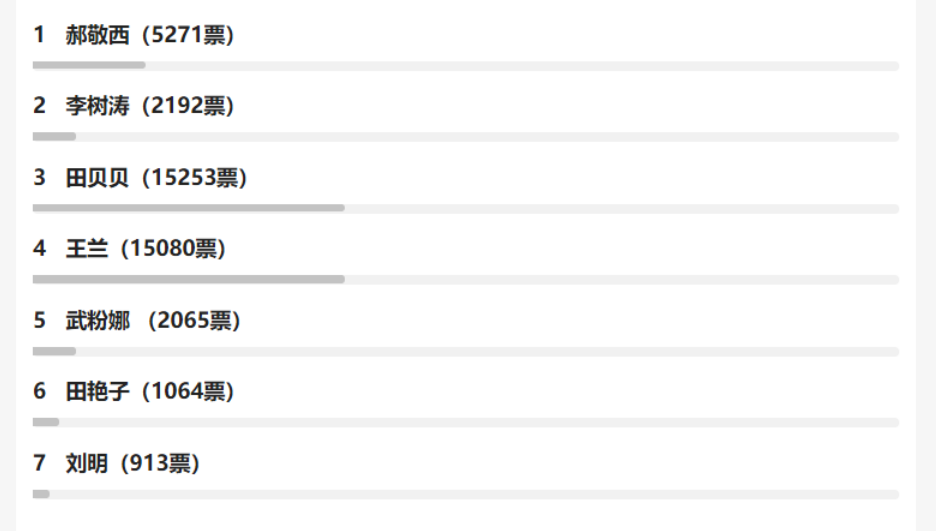Viewport: 936px width, 531px height.
Task: Click the progress bar under 王兰
Action: 465,280
